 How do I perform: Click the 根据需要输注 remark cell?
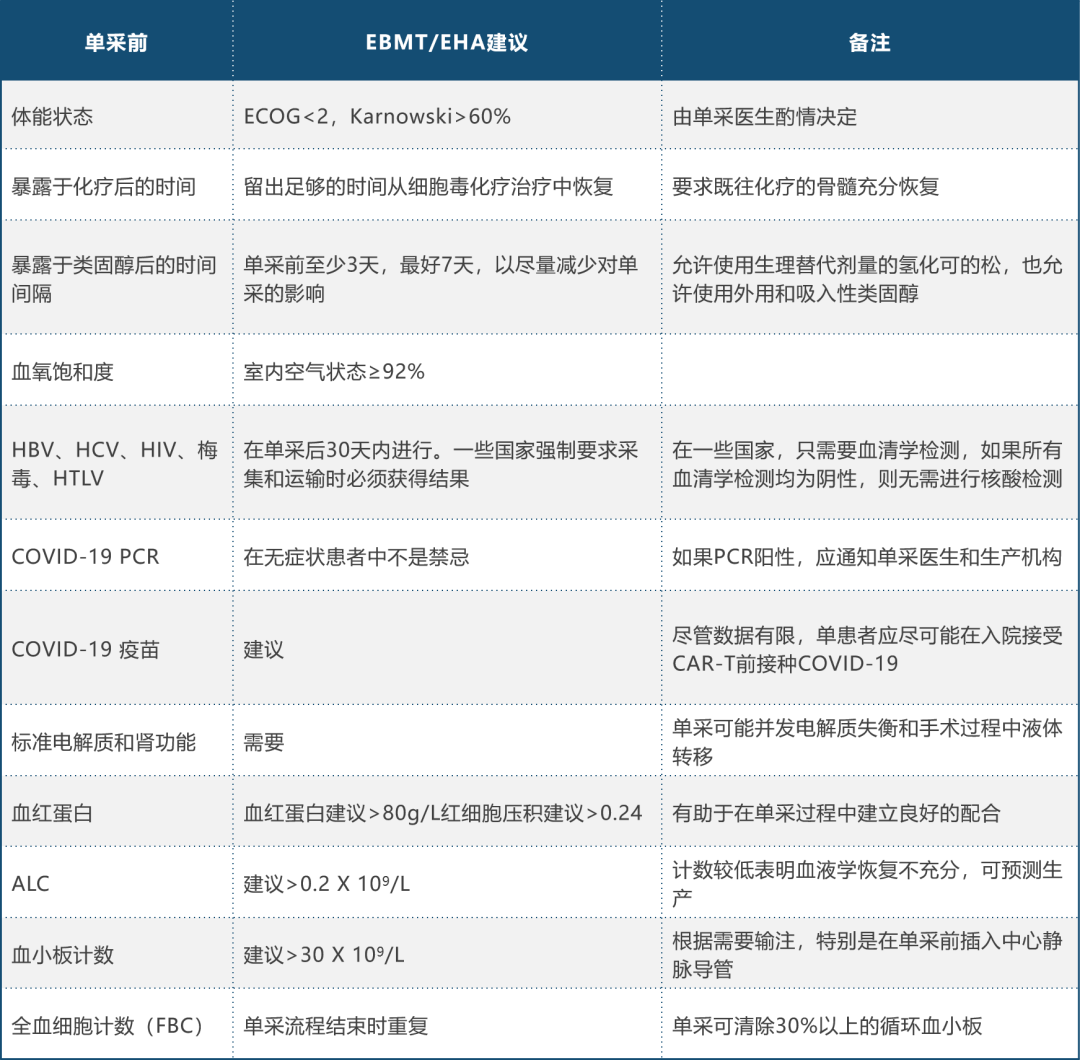pos(867,955)
